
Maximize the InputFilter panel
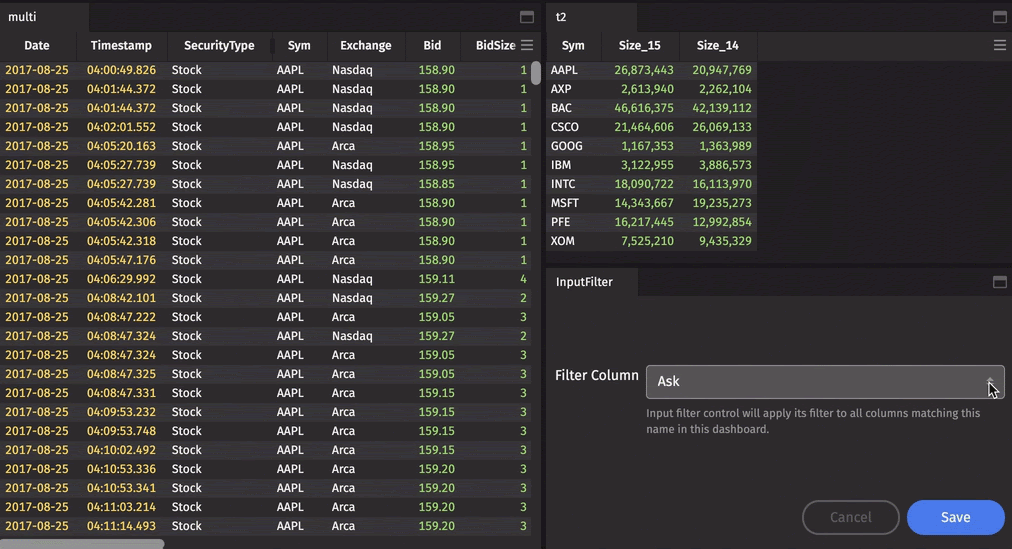tap(999, 282)
